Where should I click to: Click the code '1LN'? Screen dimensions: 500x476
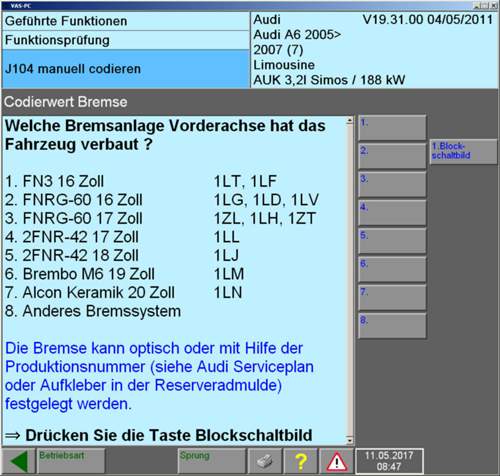pos(228,293)
